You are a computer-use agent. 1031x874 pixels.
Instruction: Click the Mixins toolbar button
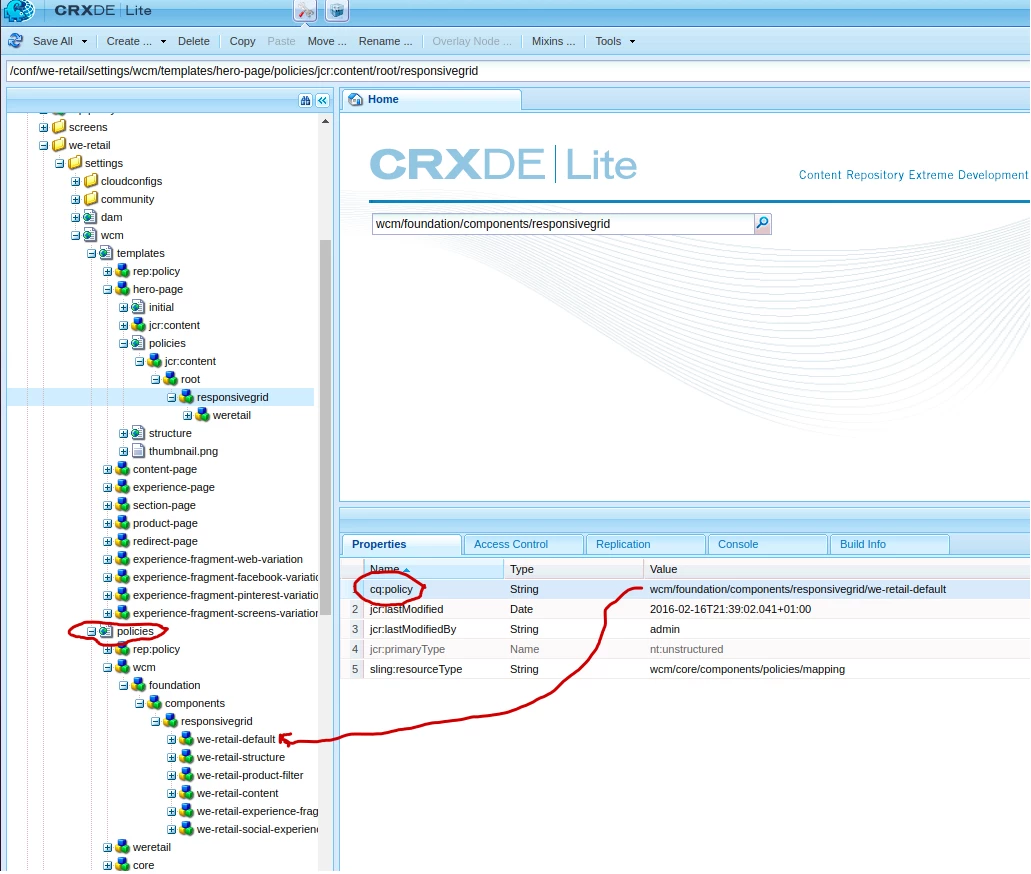tap(553, 41)
